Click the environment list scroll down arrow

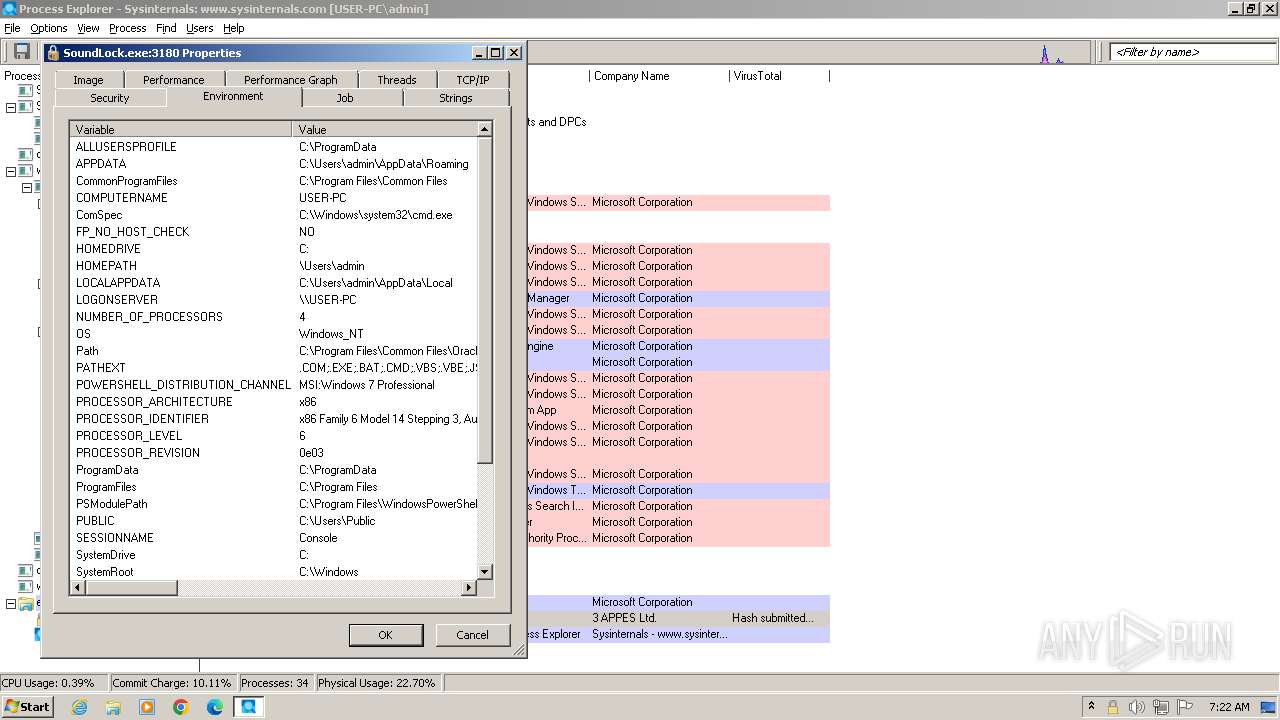point(485,572)
